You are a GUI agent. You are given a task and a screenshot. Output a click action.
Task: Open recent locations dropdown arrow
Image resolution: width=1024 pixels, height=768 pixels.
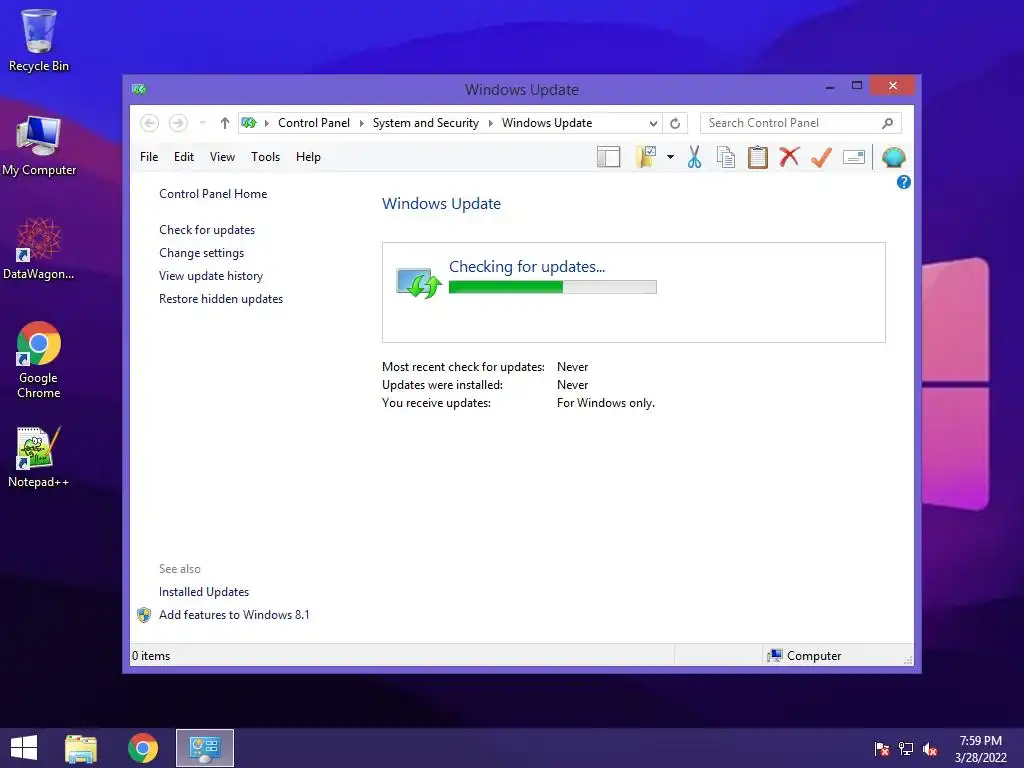point(202,123)
